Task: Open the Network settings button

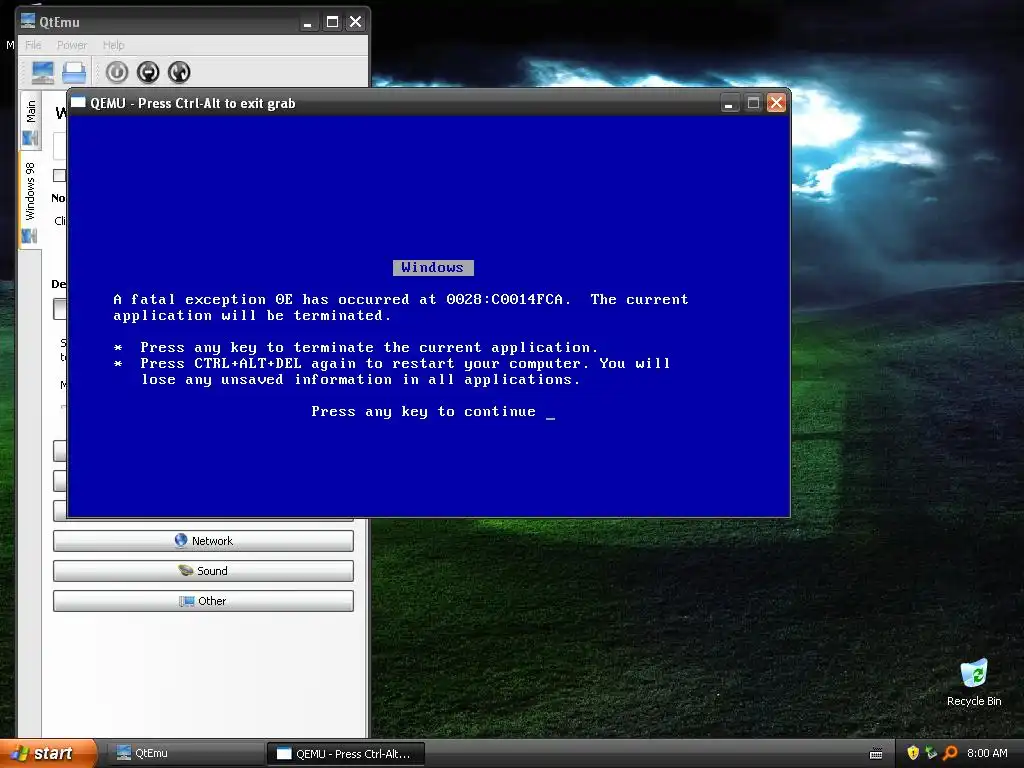Action: pos(203,541)
